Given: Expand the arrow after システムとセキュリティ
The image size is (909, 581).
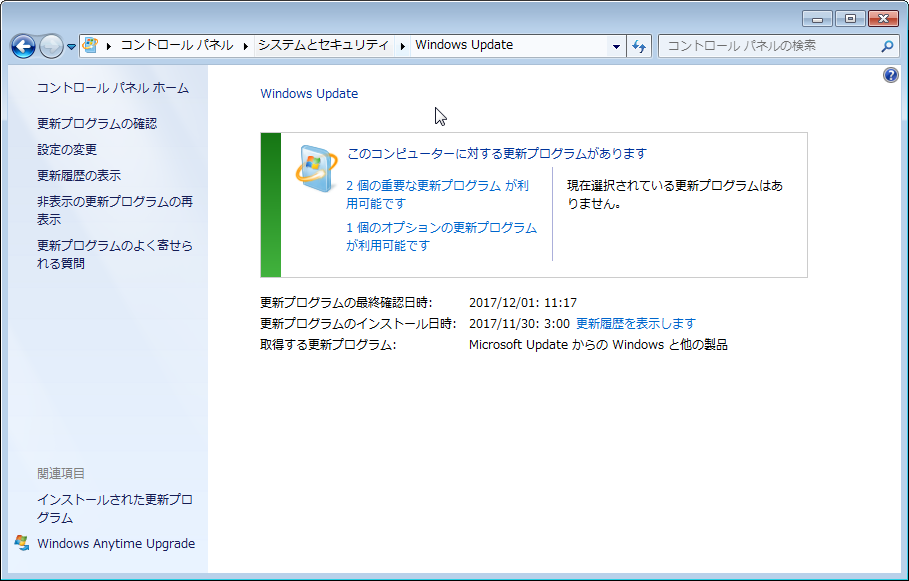Looking at the screenshot, I should (x=402, y=46).
